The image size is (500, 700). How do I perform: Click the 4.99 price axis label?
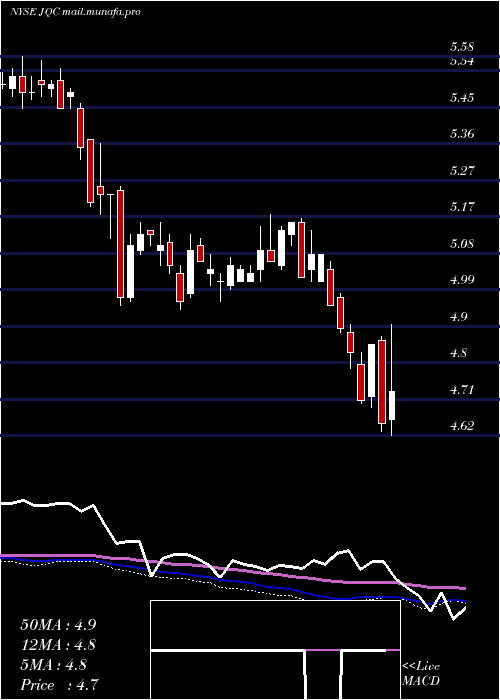pyautogui.click(x=462, y=280)
